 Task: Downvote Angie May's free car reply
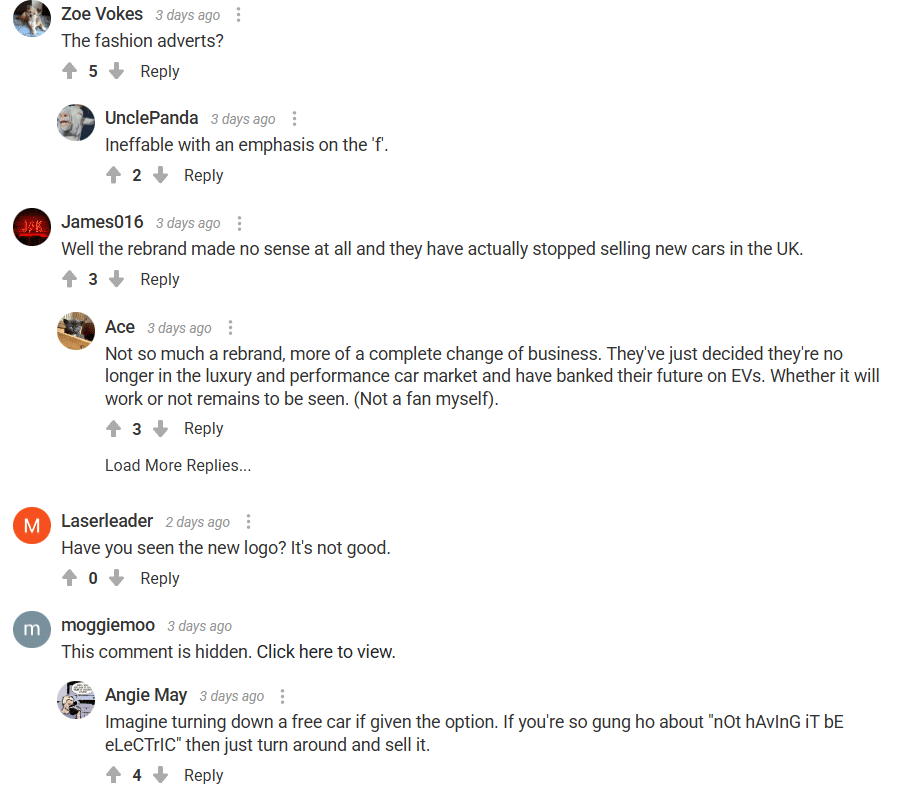point(160,775)
